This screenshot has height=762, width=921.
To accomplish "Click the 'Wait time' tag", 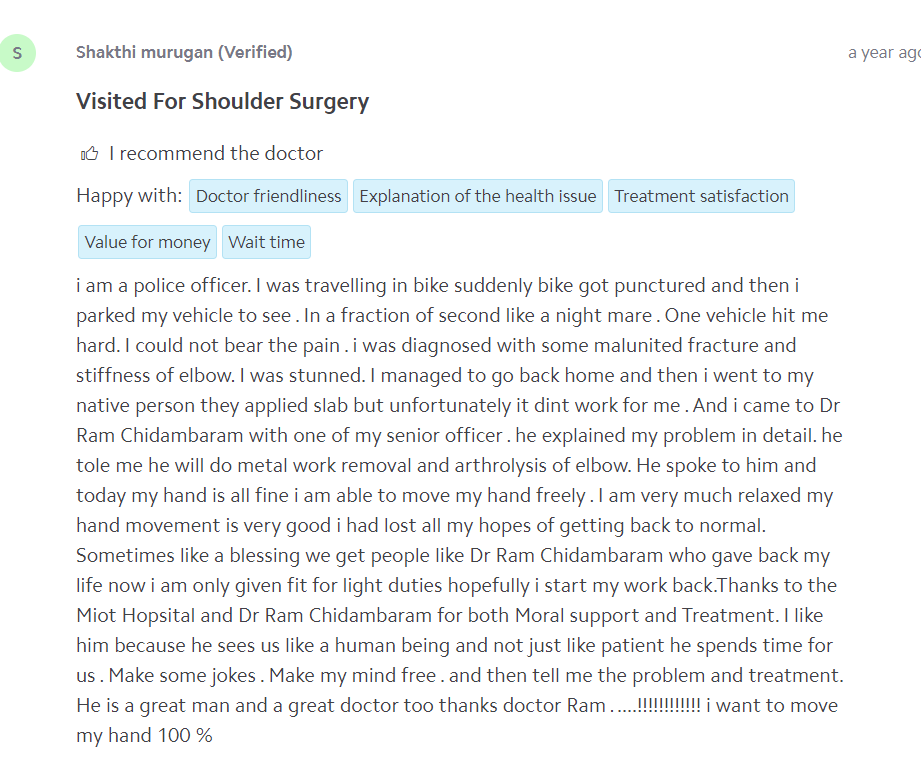I will click(266, 242).
